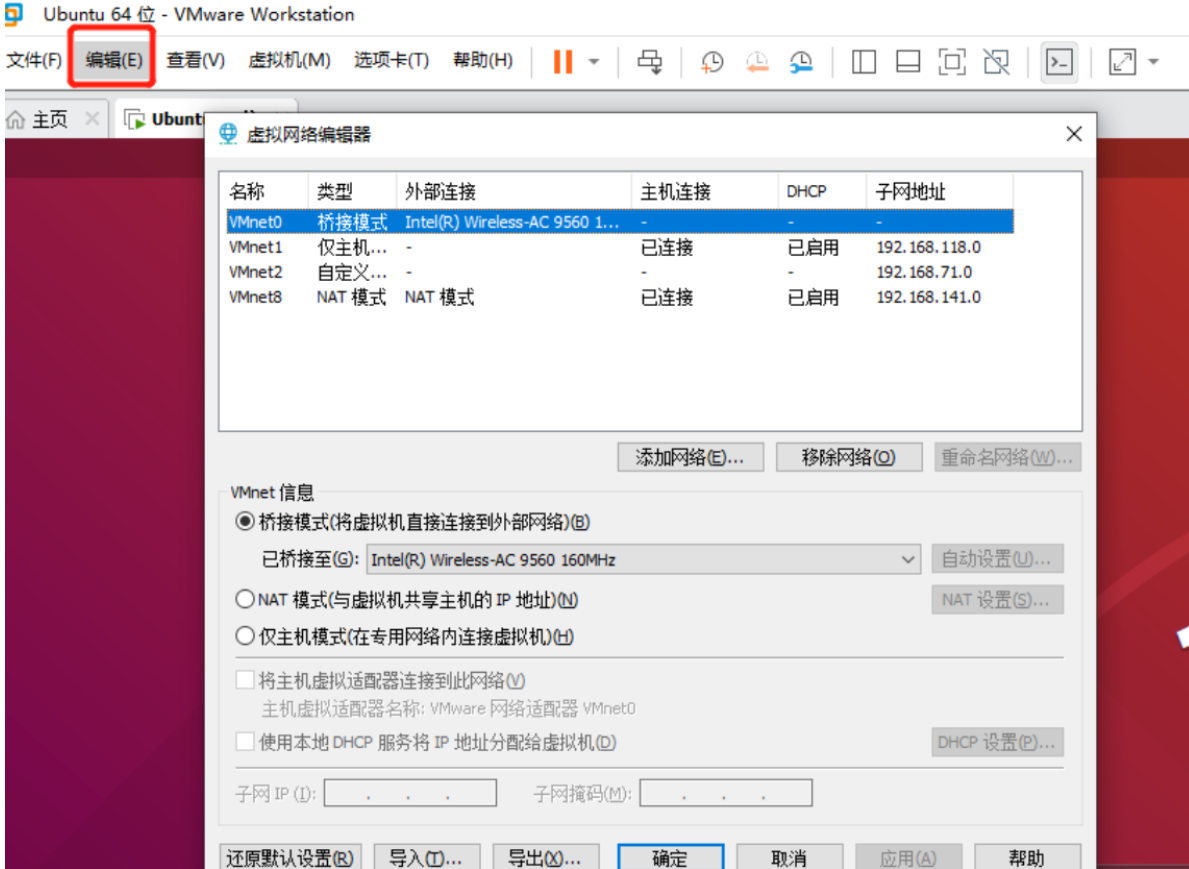Enter full screen mode icon

952,61
